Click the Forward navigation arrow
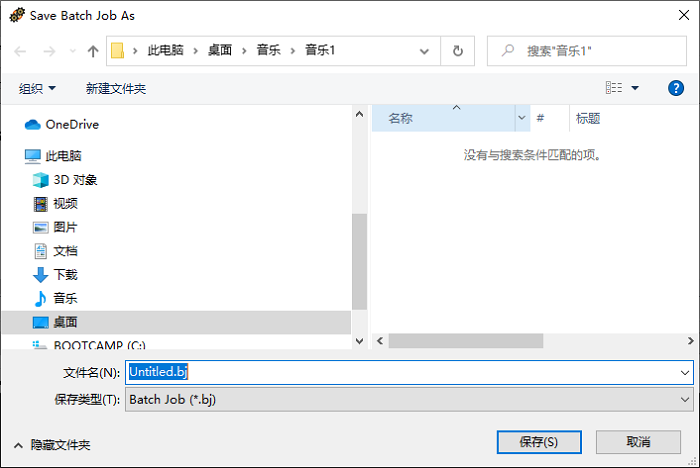This screenshot has height=468, width=700. pos(49,51)
